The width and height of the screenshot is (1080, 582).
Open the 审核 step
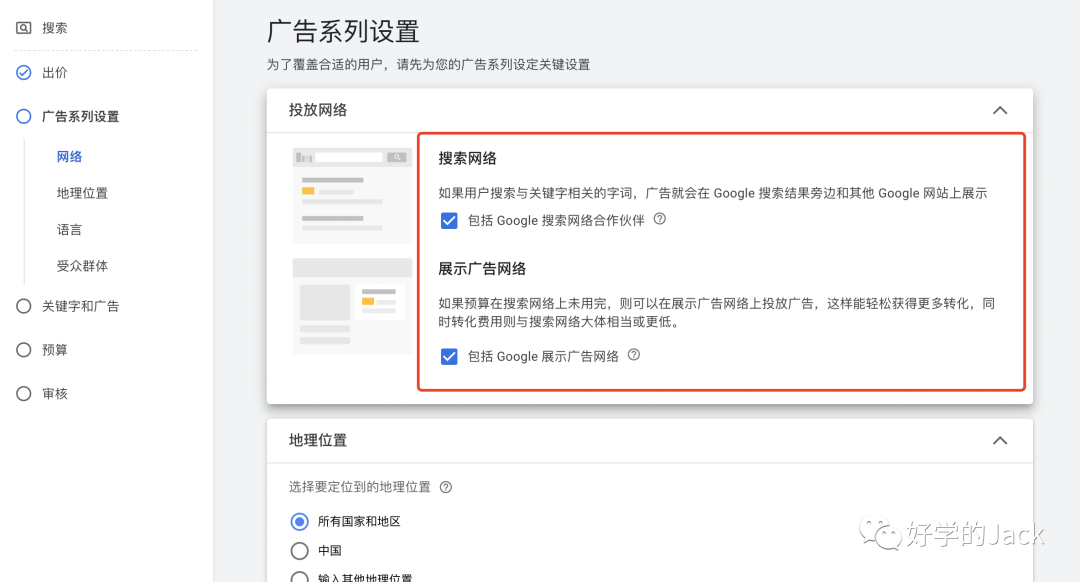54,393
